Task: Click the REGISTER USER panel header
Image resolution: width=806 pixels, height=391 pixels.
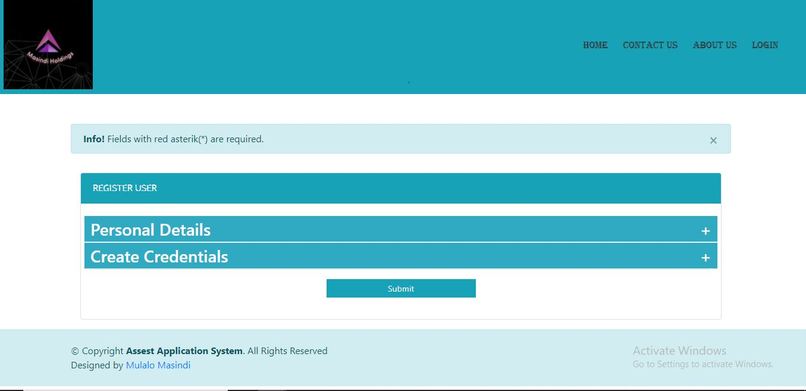Action: point(400,188)
